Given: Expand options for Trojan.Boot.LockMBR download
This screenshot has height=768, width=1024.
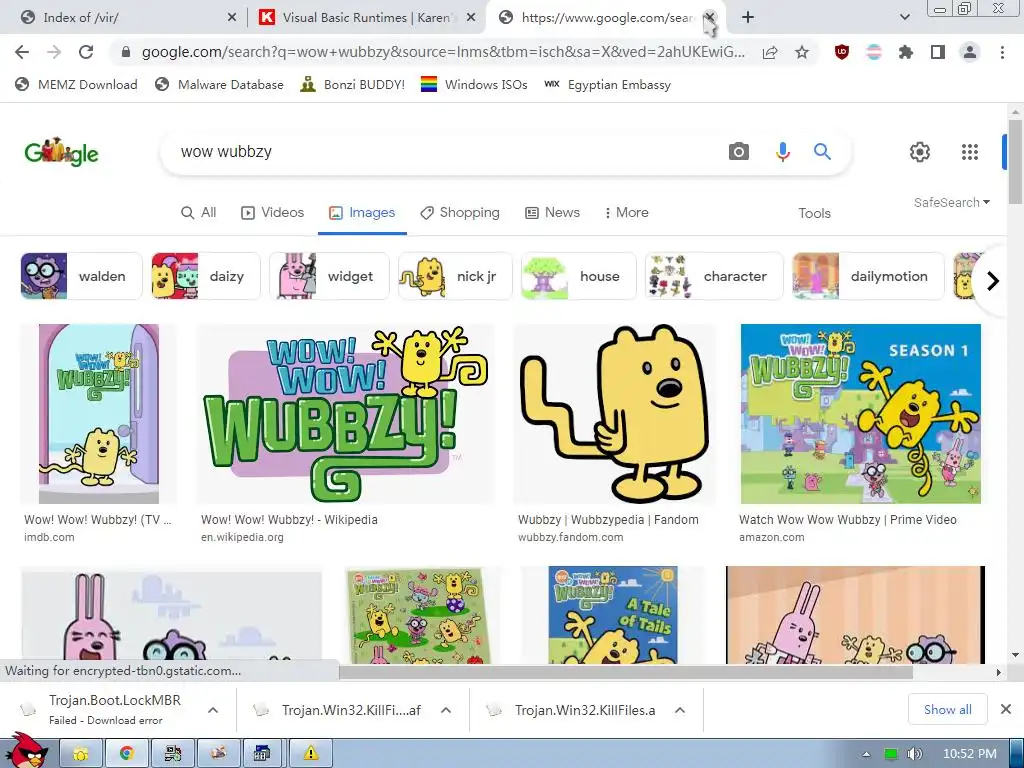Looking at the screenshot, I should 213,710.
